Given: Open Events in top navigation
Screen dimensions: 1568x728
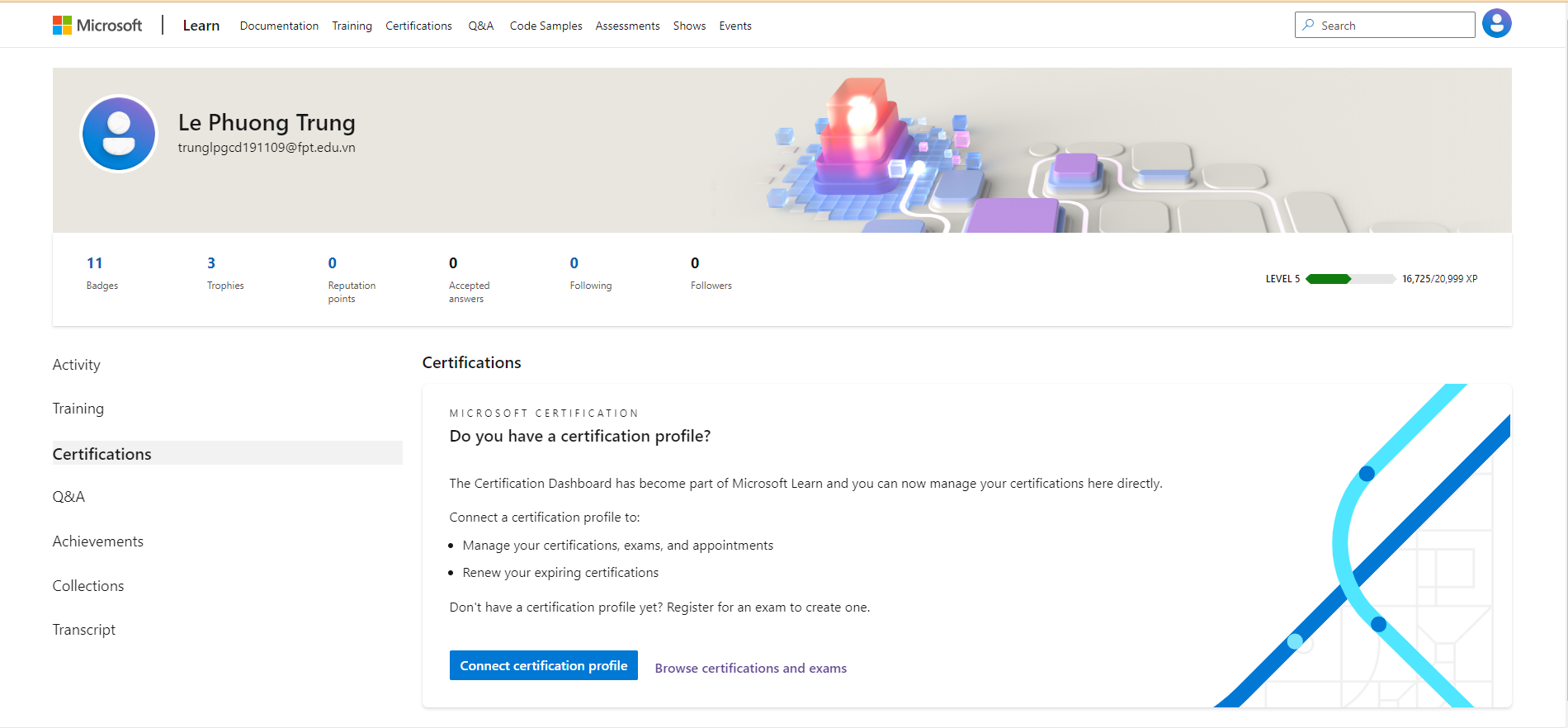Looking at the screenshot, I should [x=735, y=26].
